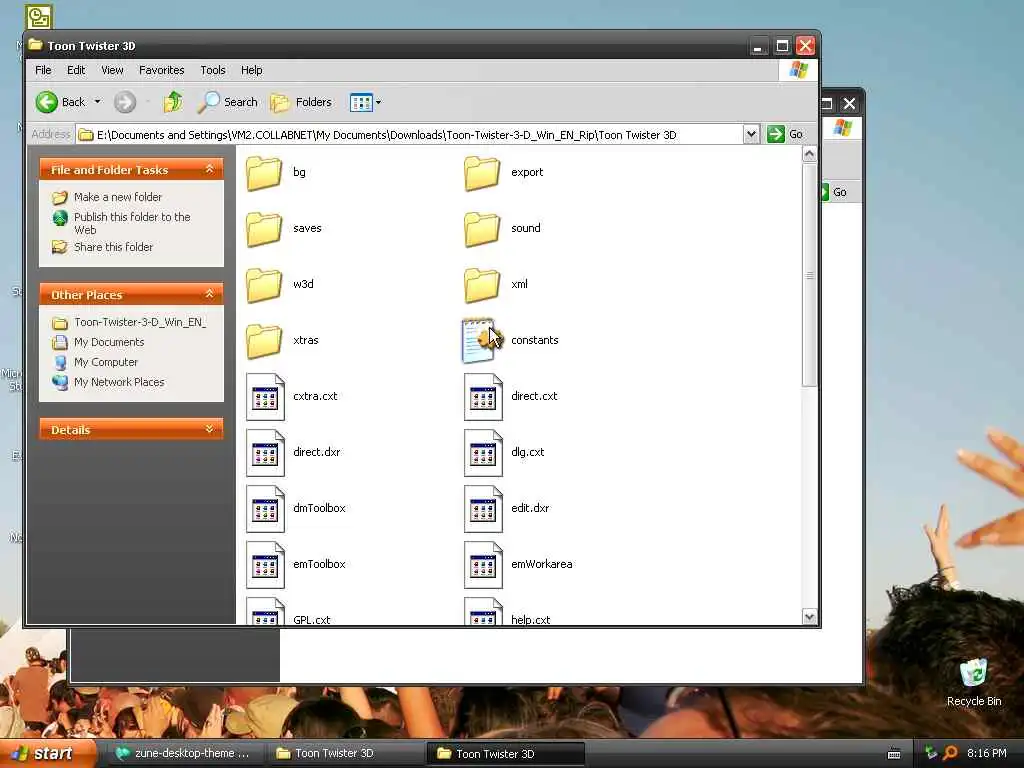Click the taskbar clock showing 8:16 PM
The width and height of the screenshot is (1024, 768).
(987, 754)
